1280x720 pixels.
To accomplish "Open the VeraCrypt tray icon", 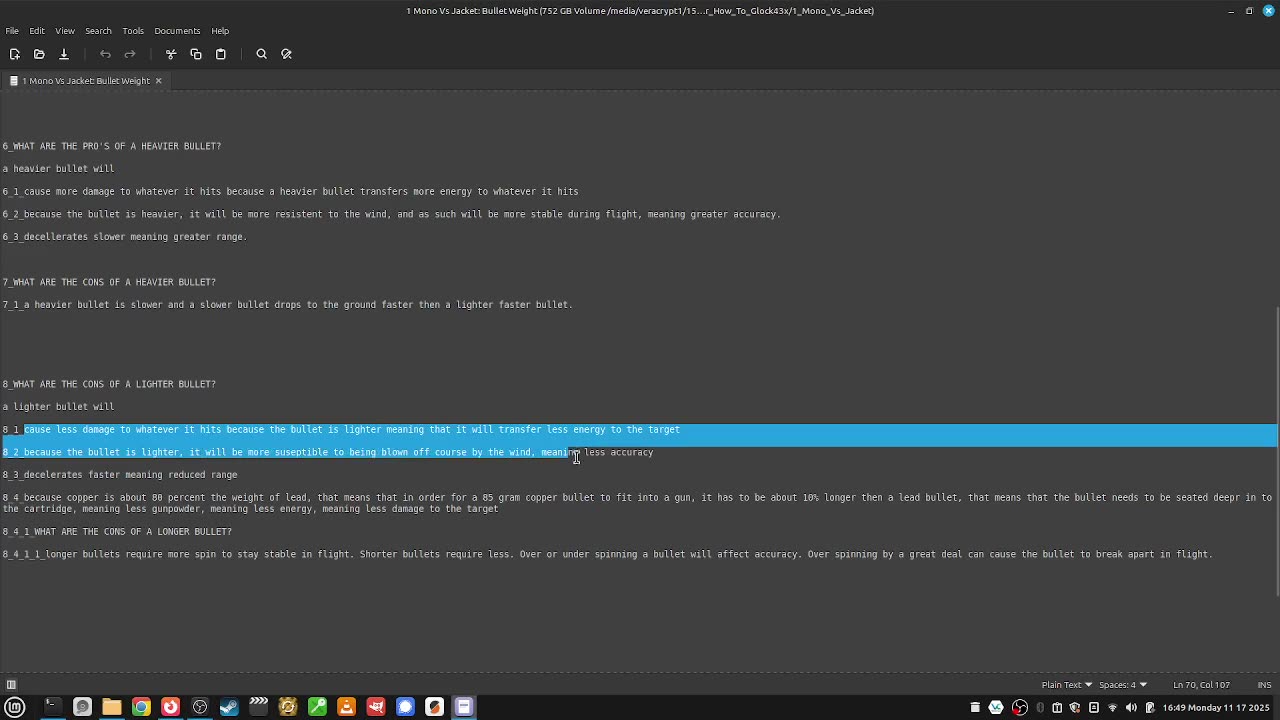I will click(996, 707).
